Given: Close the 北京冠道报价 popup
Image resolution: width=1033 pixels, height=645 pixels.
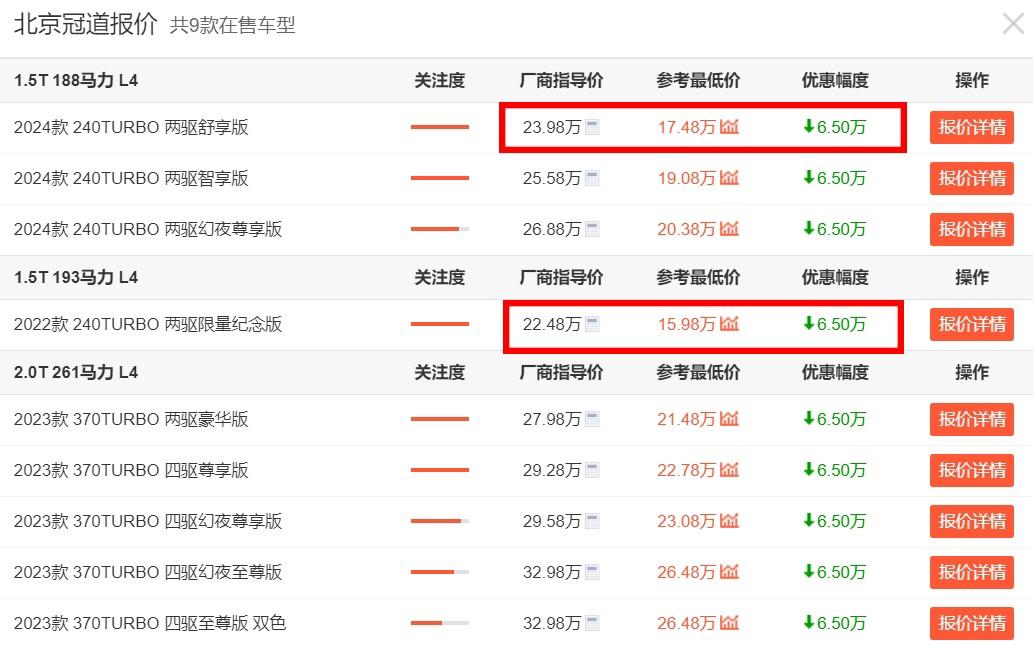Looking at the screenshot, I should (x=1013, y=24).
